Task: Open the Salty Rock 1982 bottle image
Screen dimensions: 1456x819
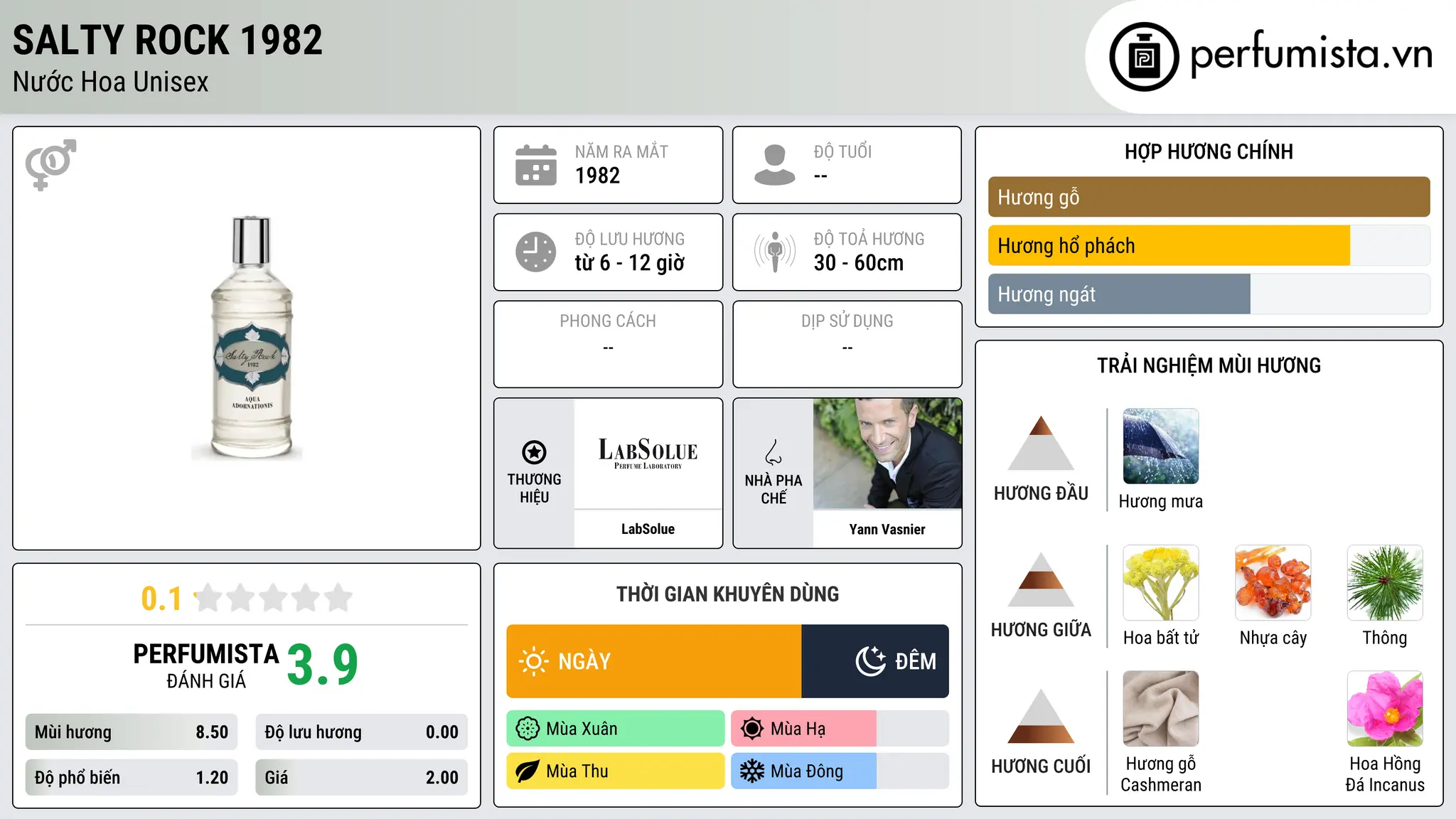Action: point(247,338)
